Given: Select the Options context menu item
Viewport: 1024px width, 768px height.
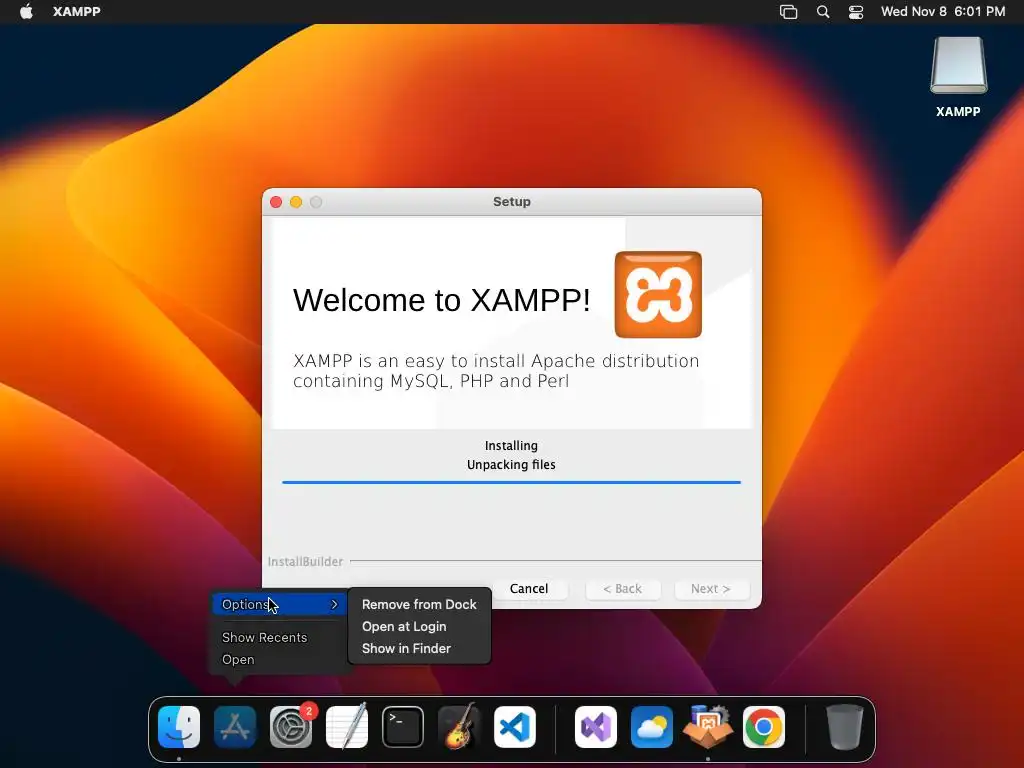Looking at the screenshot, I should pyautogui.click(x=279, y=604).
